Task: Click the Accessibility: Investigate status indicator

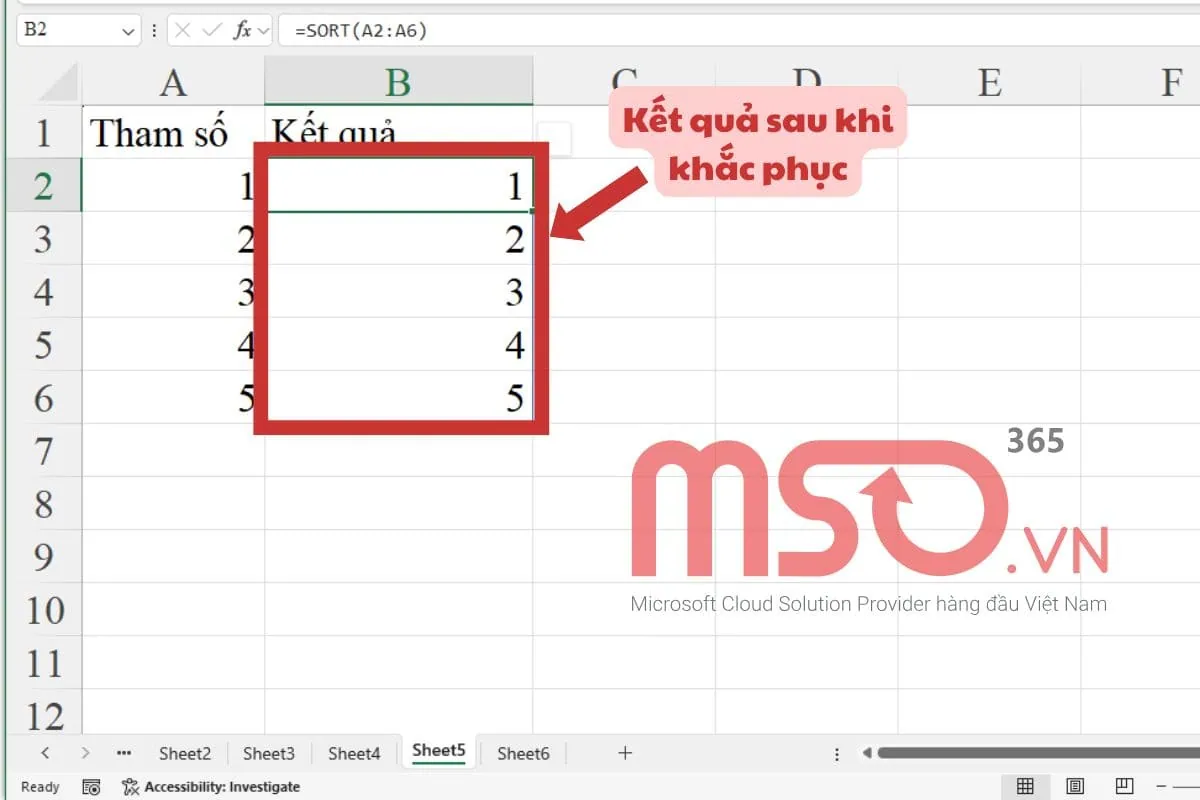Action: [x=210, y=787]
